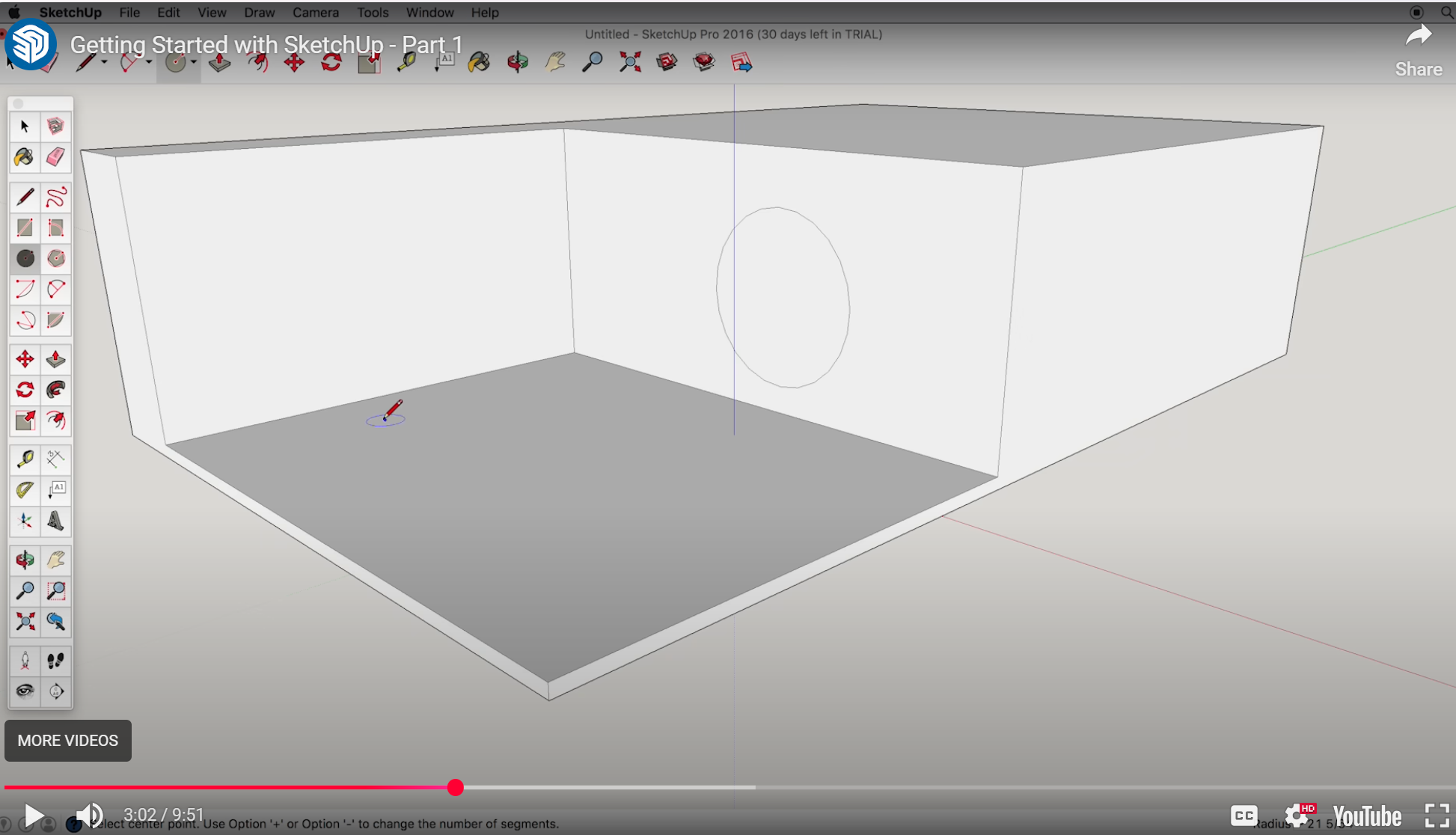The width and height of the screenshot is (1456, 835).
Task: Enter fullscreen video mode
Action: pyautogui.click(x=1437, y=815)
